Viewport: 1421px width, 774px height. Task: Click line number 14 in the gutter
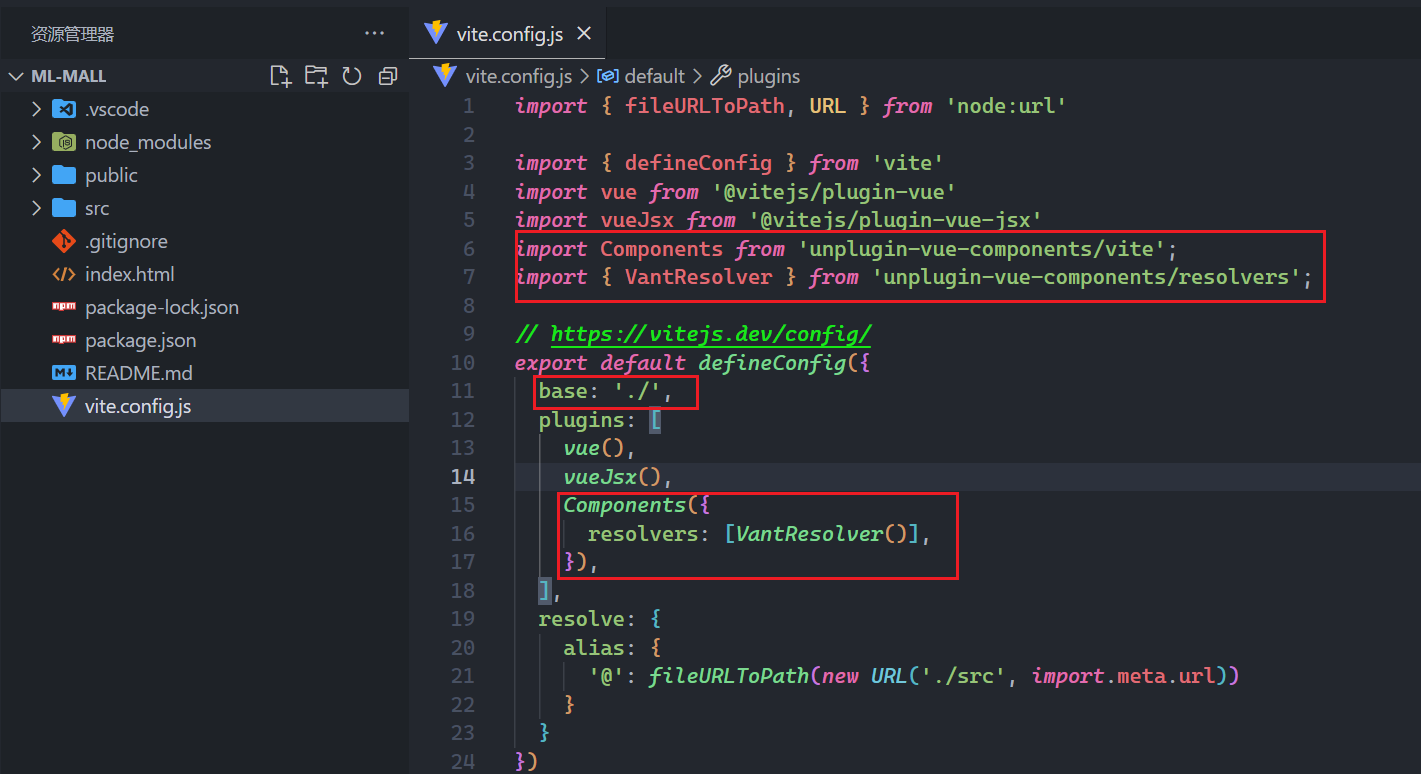pyautogui.click(x=463, y=476)
